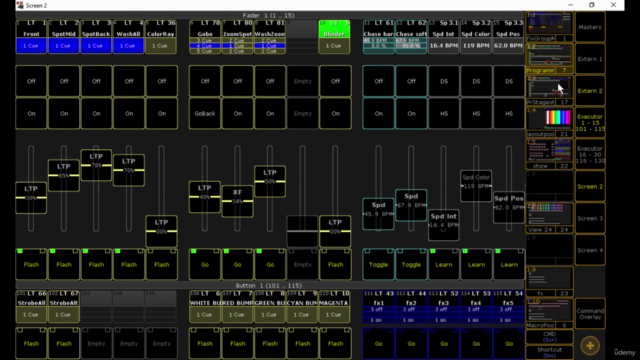The image size is (640, 360).
Task: Click the Learn button for Spd Pos
Action: click(x=509, y=264)
